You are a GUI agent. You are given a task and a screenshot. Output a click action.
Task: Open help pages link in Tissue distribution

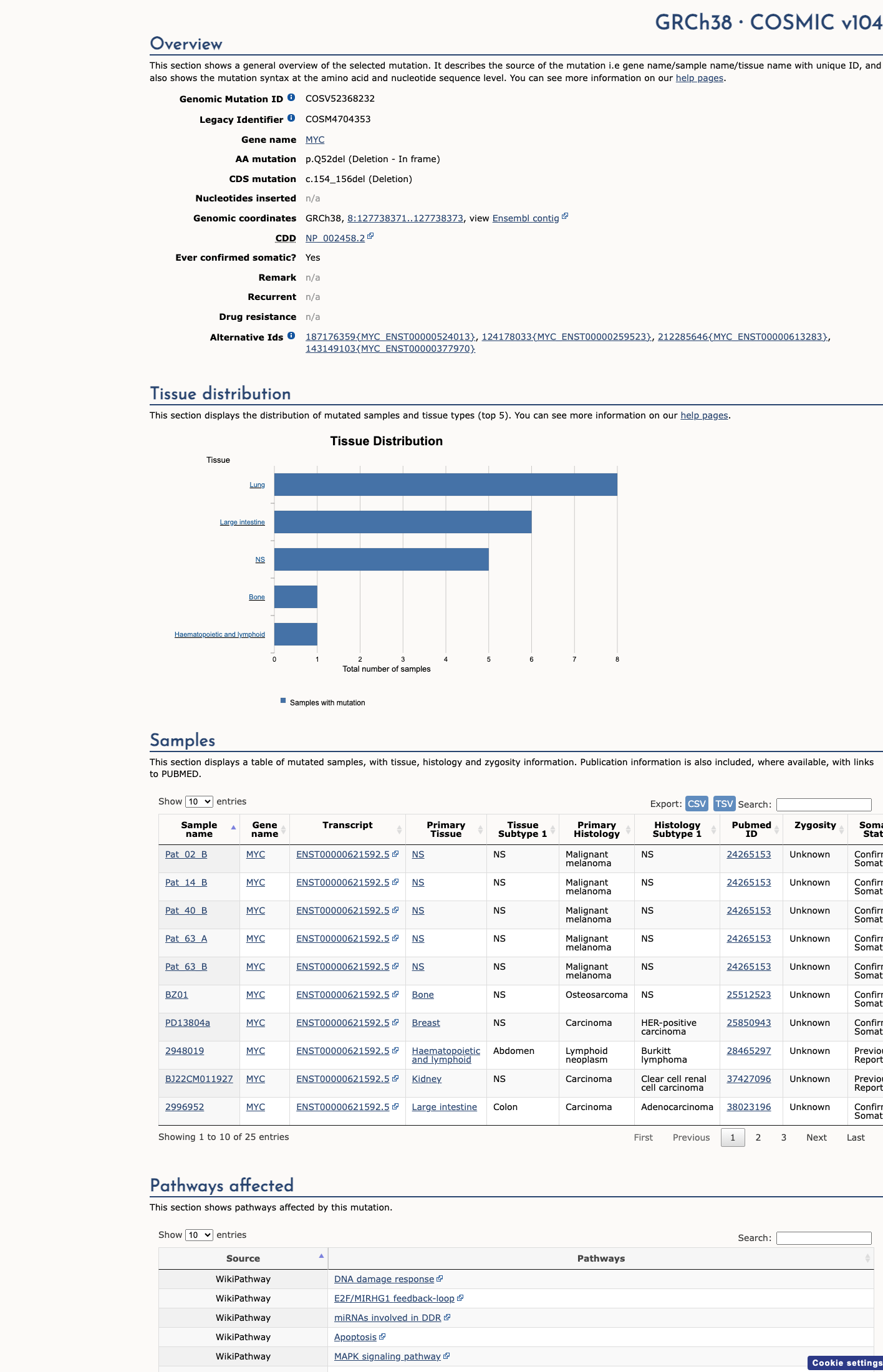pyautogui.click(x=704, y=415)
